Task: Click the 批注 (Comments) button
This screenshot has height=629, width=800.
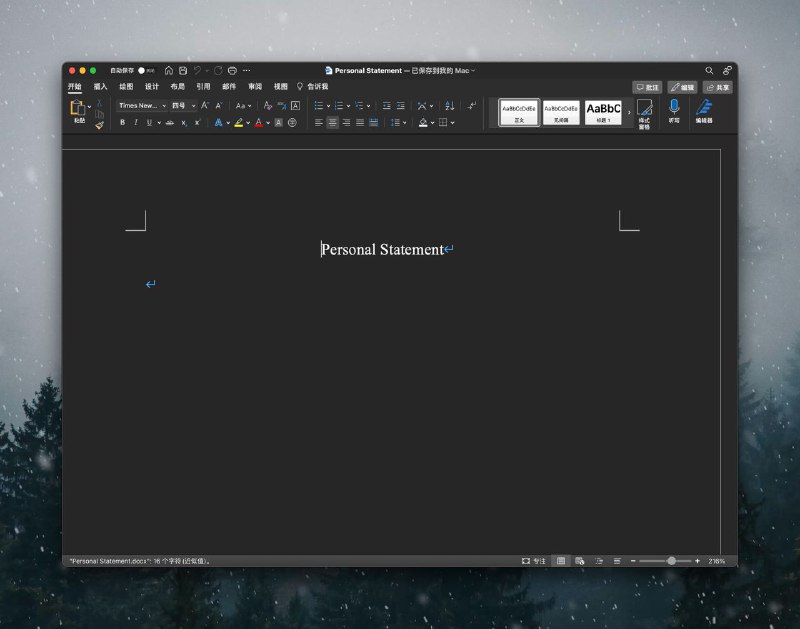Action: 647,87
